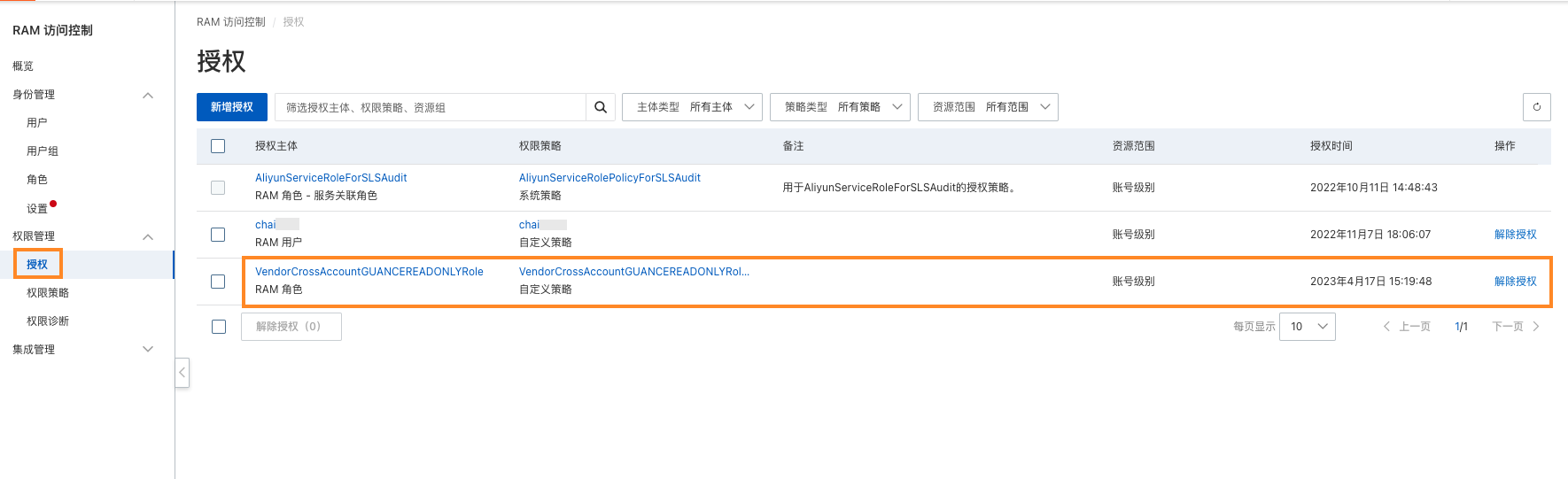The height and width of the screenshot is (479, 1568).
Task: Open the AliyunServiceRoleForSLSAudit principal link
Action: pyautogui.click(x=331, y=178)
